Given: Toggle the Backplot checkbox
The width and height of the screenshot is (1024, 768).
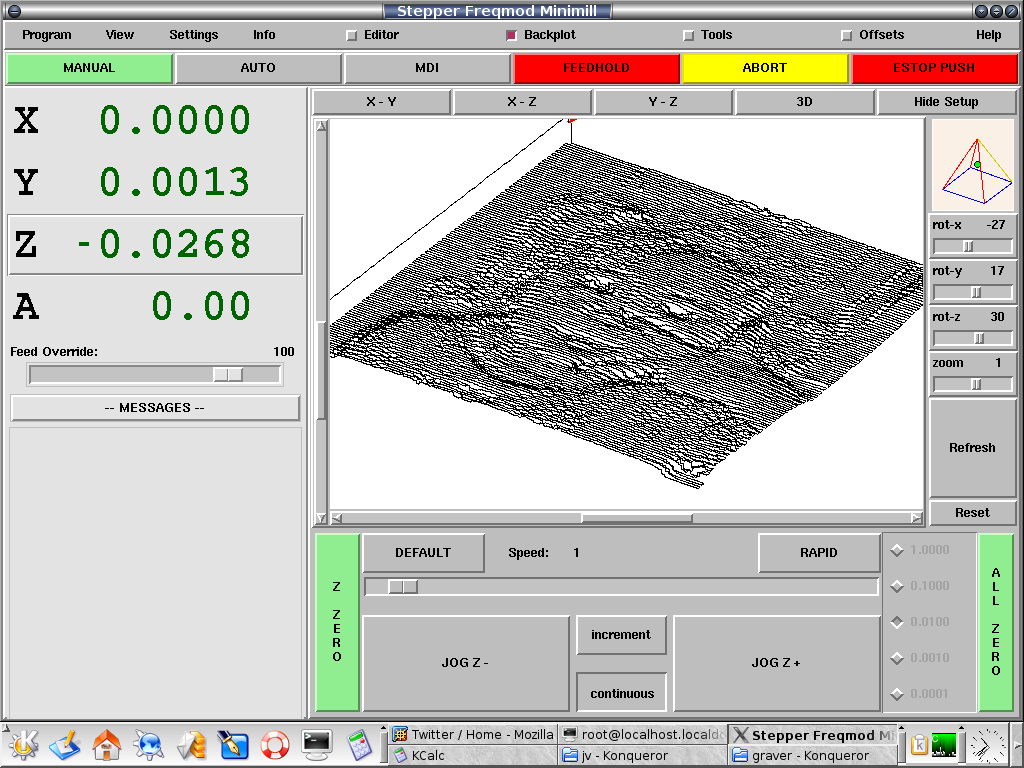Looking at the screenshot, I should 512,35.
